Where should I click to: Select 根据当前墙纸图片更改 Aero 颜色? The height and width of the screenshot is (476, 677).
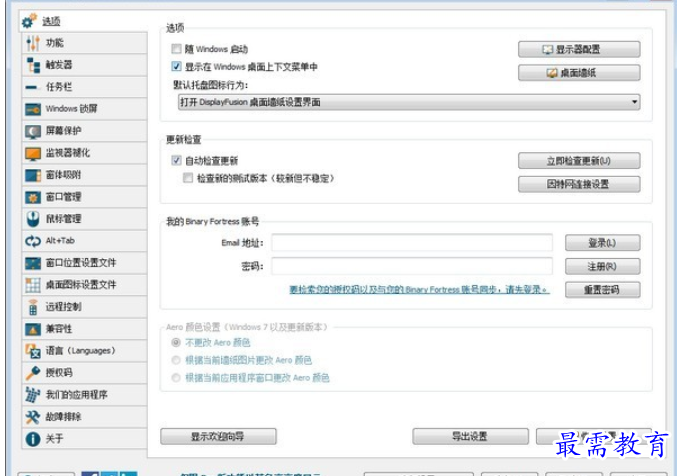176,360
